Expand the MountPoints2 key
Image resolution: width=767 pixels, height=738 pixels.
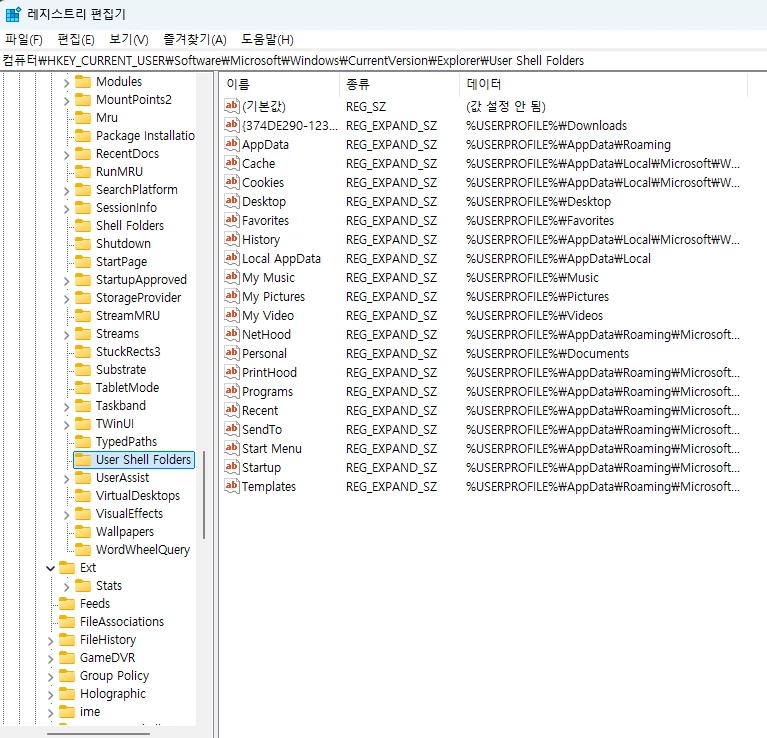pos(67,101)
